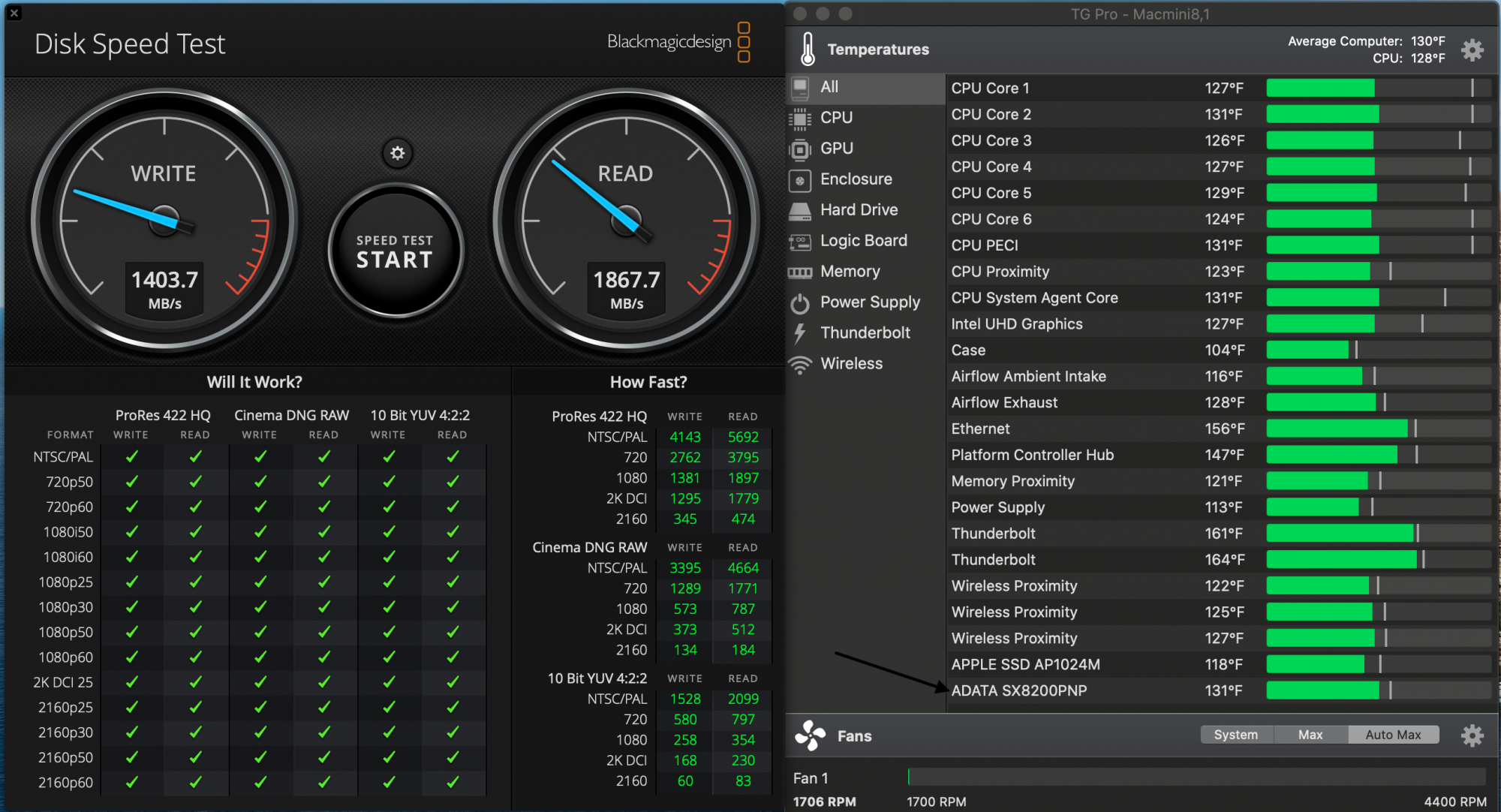
Task: Select the Enclosure sidebar icon
Action: 801,180
